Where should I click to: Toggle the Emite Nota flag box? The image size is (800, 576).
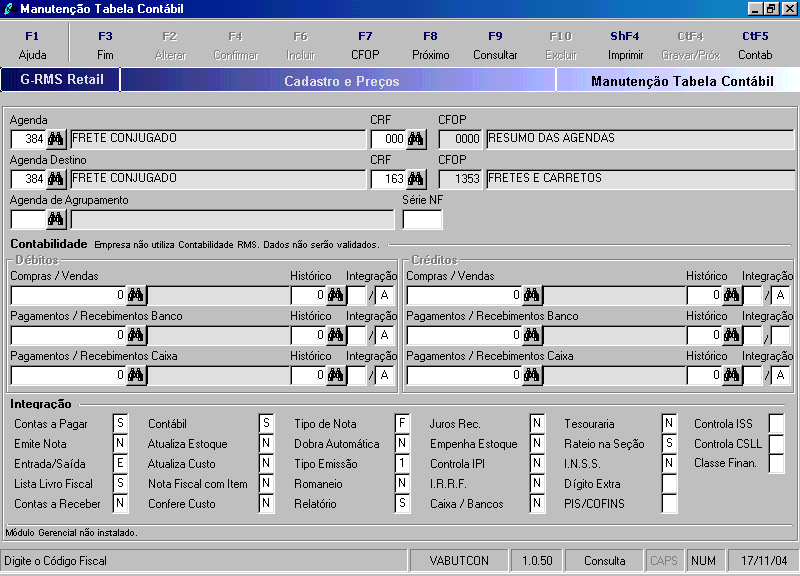[120, 443]
